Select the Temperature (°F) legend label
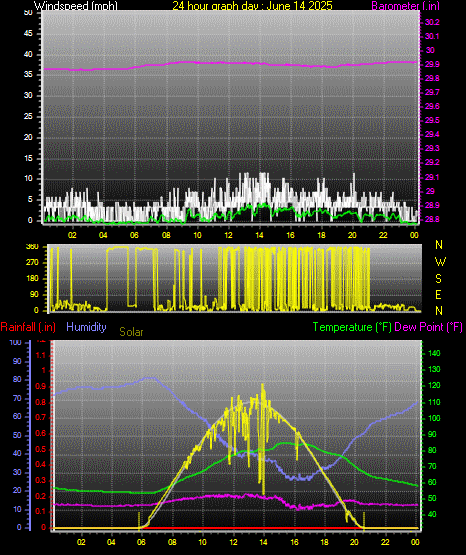466x555 pixels. click(x=352, y=327)
